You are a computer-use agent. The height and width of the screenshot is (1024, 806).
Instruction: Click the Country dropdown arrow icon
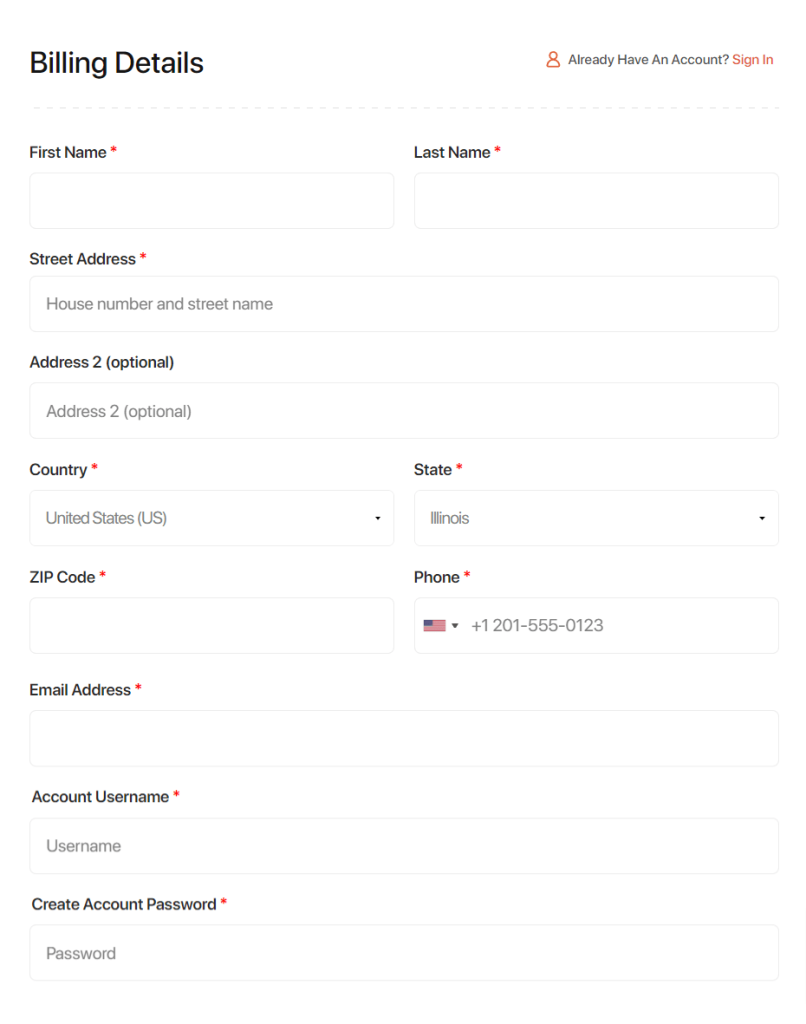click(378, 519)
